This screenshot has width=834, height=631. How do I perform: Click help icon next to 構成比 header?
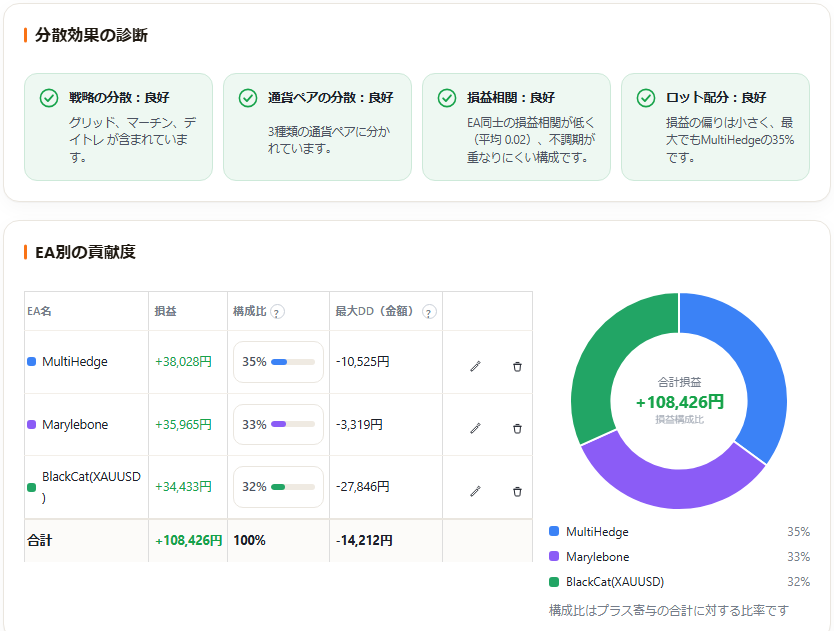(277, 312)
